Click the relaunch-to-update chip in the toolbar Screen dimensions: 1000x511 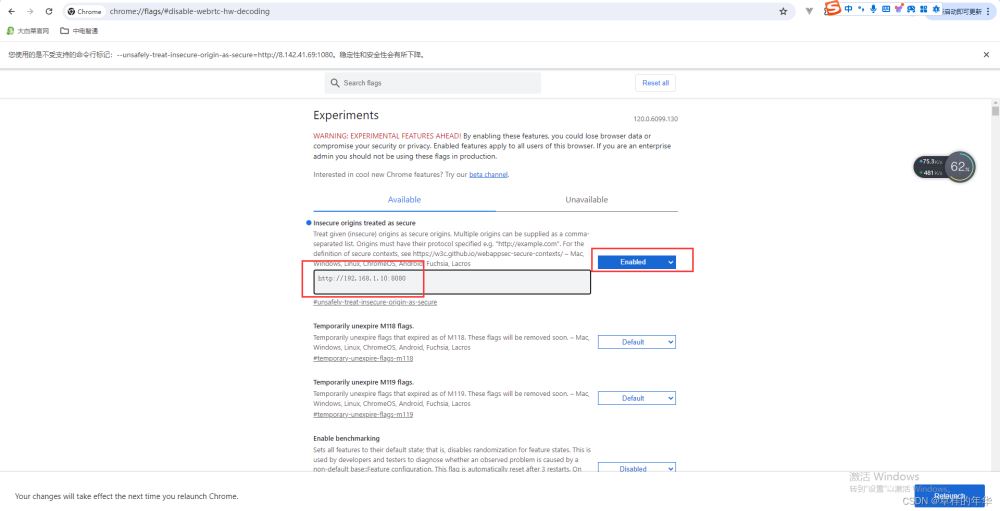(x=960, y=12)
